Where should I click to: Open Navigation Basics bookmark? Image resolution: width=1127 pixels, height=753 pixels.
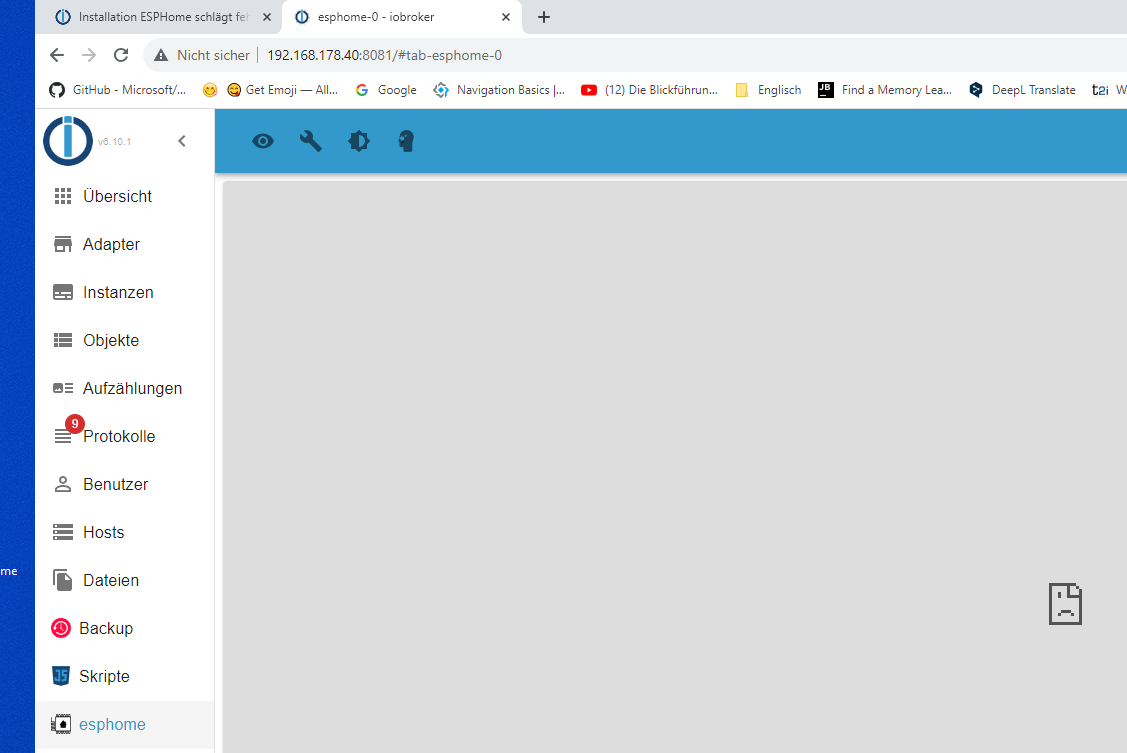pos(499,90)
